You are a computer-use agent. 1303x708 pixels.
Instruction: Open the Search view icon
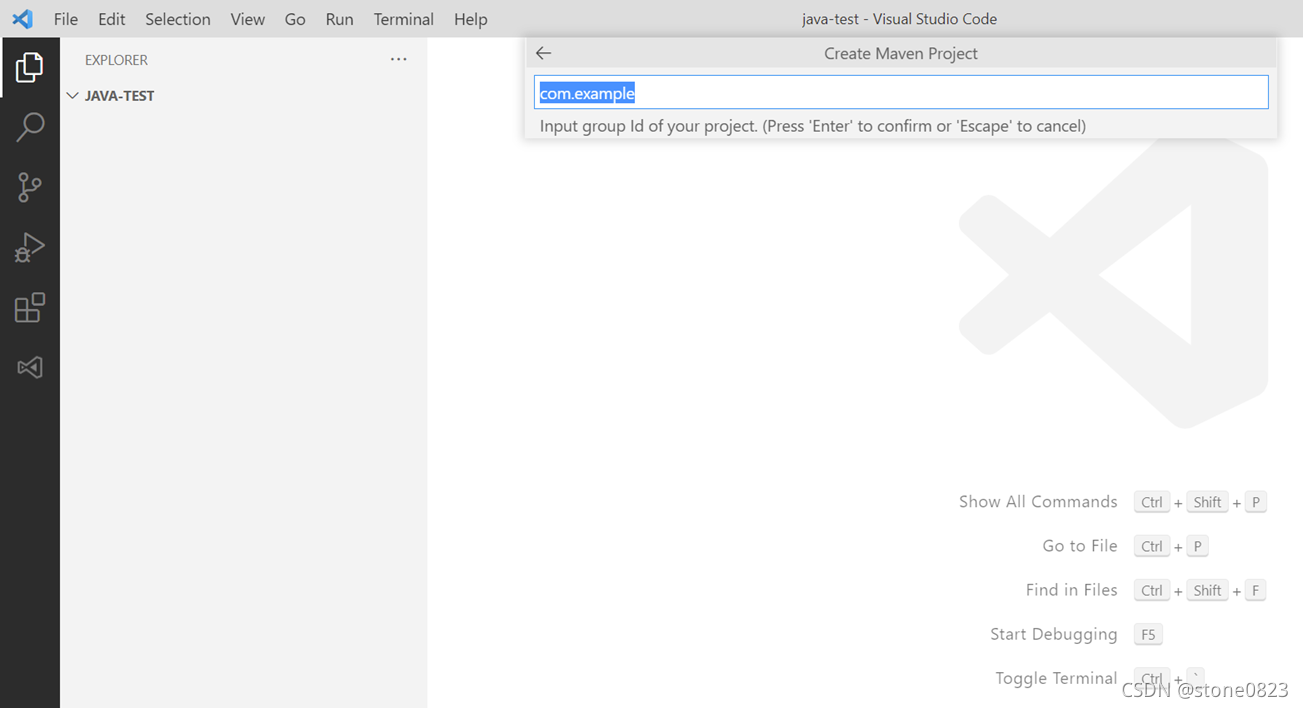(30, 127)
